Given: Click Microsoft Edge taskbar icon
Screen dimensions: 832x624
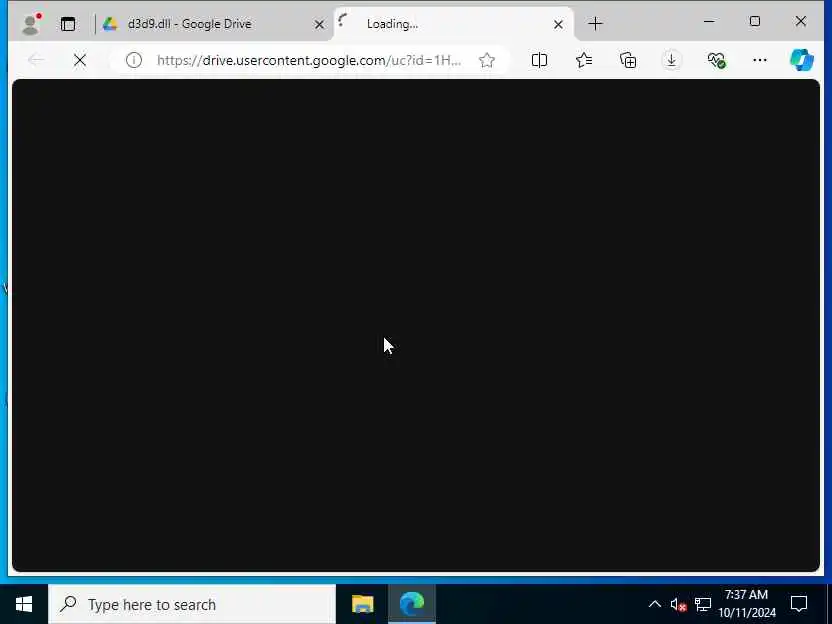Looking at the screenshot, I should (412, 604).
